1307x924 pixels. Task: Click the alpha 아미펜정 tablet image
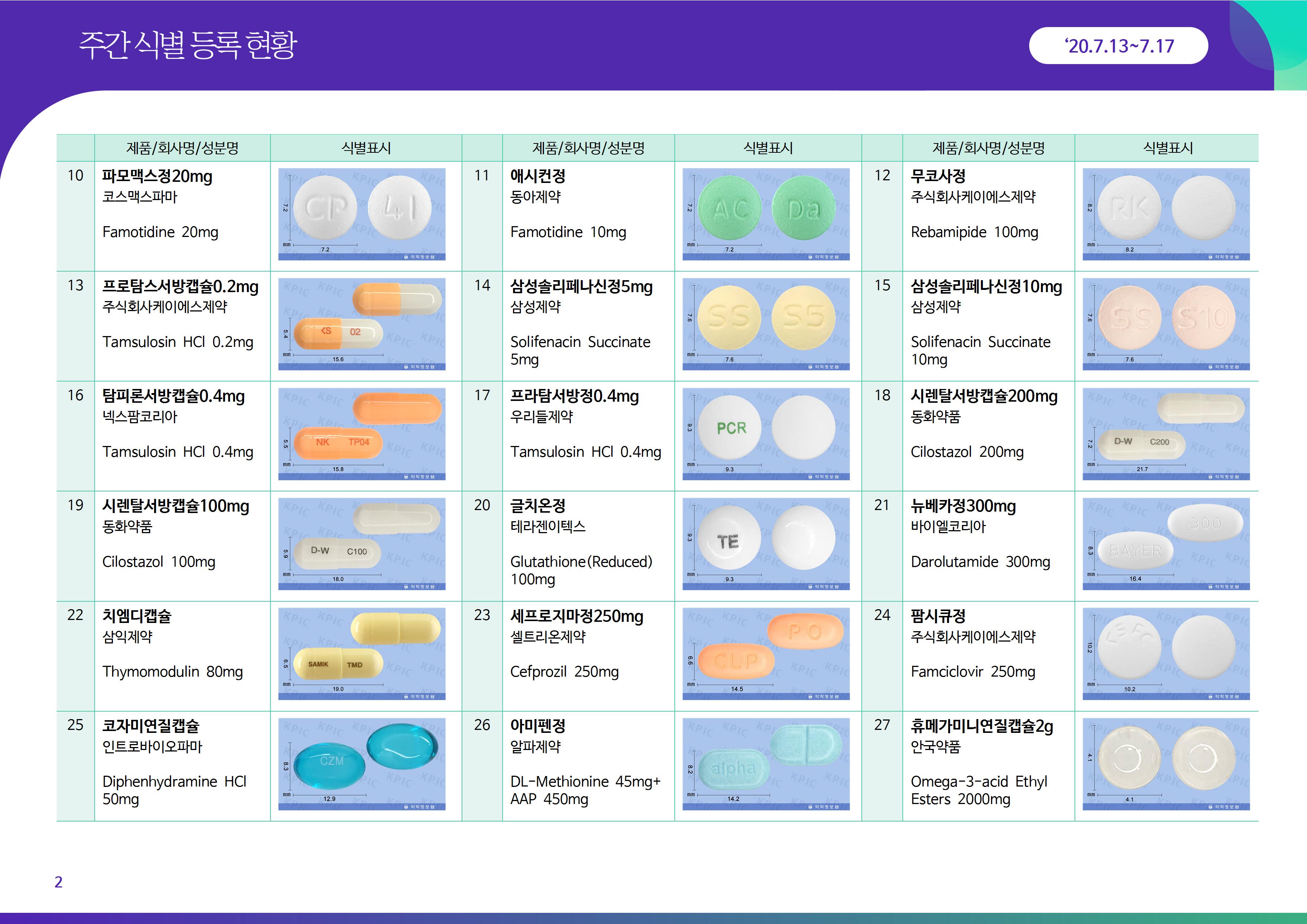[x=766, y=763]
